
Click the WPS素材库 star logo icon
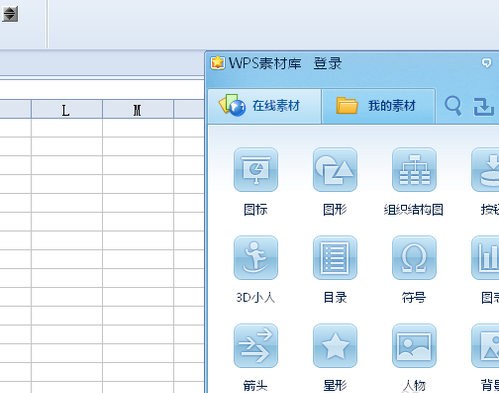tap(218, 63)
